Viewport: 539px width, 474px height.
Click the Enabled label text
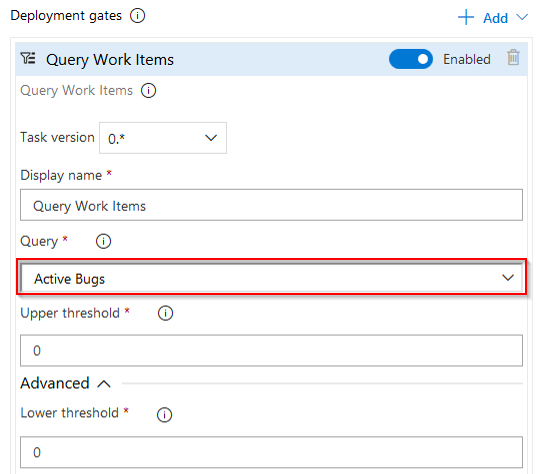pos(466,59)
